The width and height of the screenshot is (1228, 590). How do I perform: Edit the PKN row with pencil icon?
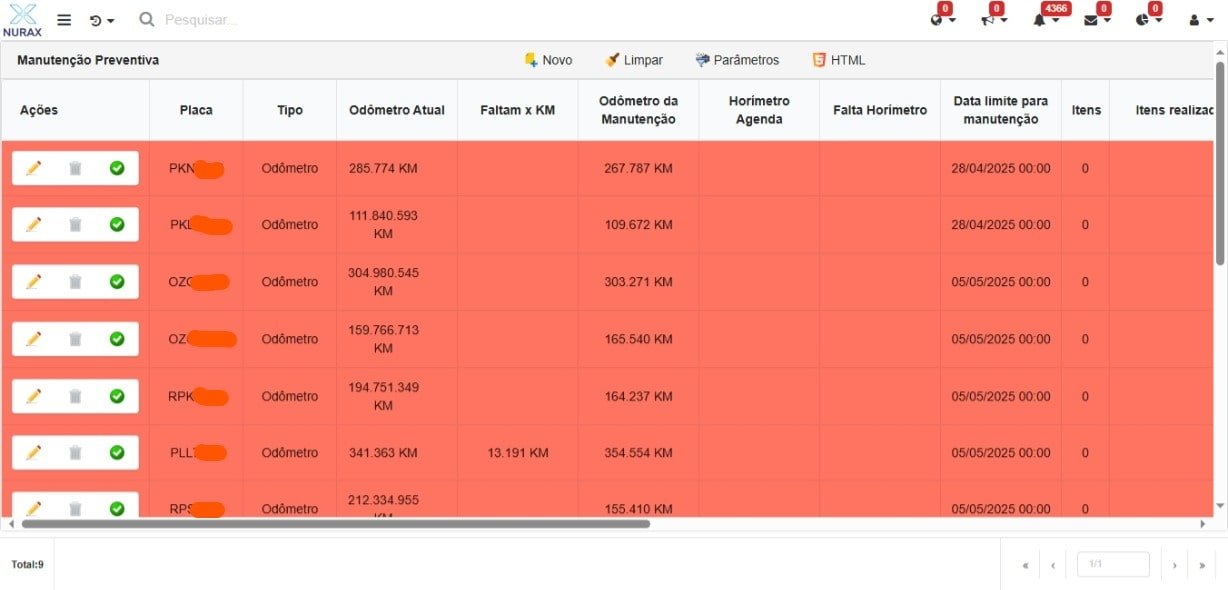tap(33, 168)
